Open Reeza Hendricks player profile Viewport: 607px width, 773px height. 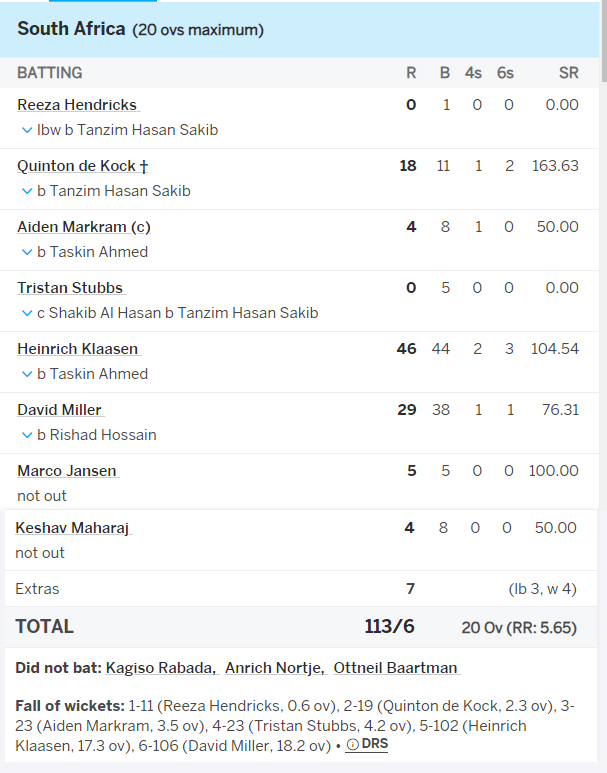(77, 105)
